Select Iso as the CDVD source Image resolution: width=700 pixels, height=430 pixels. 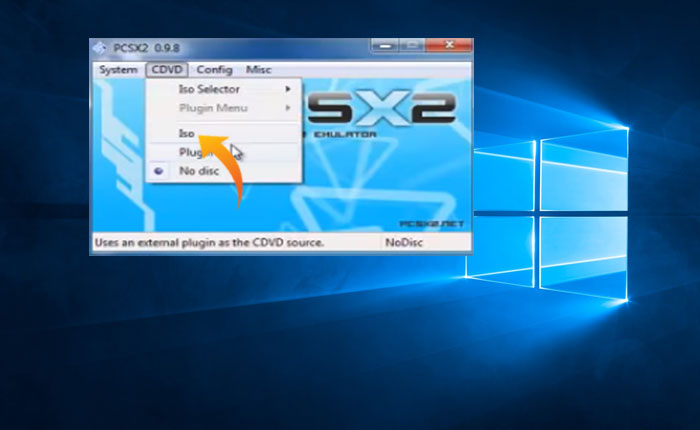(x=224, y=134)
